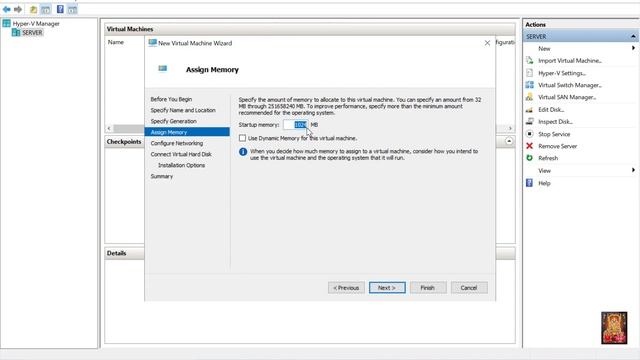Click the Virtual Switch Manager icon
This screenshot has width=640, height=360.
click(529, 85)
